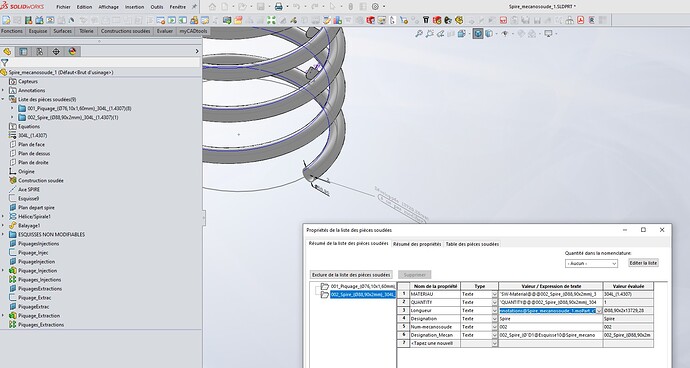This screenshot has width=690, height=368.
Task: Click the pencil-and-ruler toolbar icon
Action: point(327,20)
